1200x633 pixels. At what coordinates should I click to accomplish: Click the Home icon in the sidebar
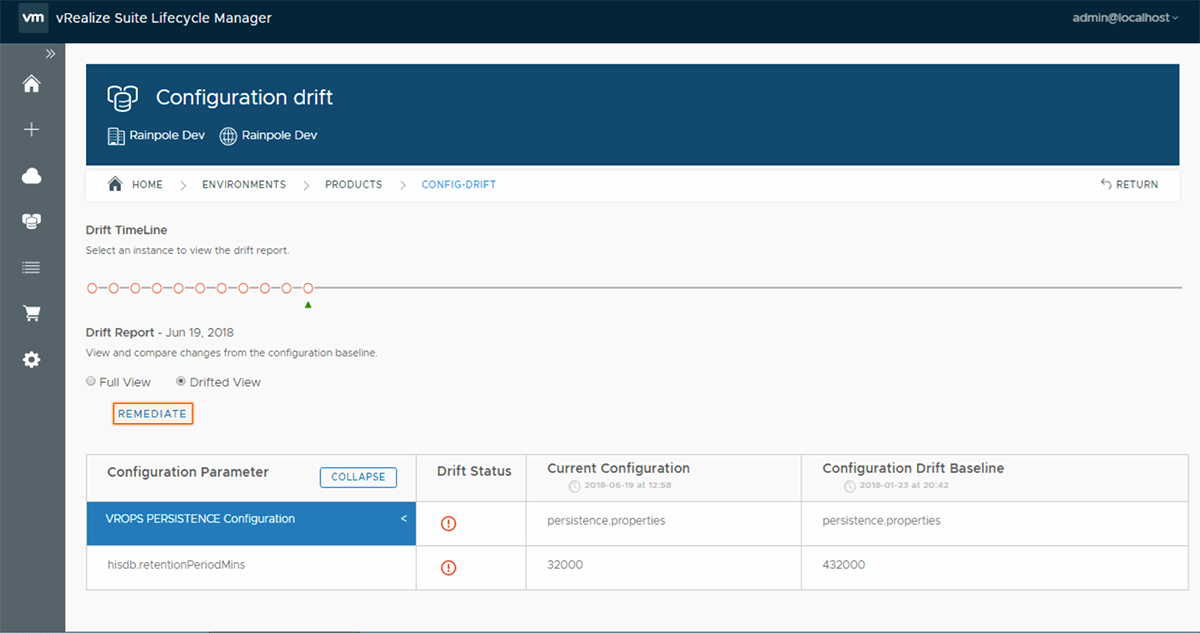31,85
